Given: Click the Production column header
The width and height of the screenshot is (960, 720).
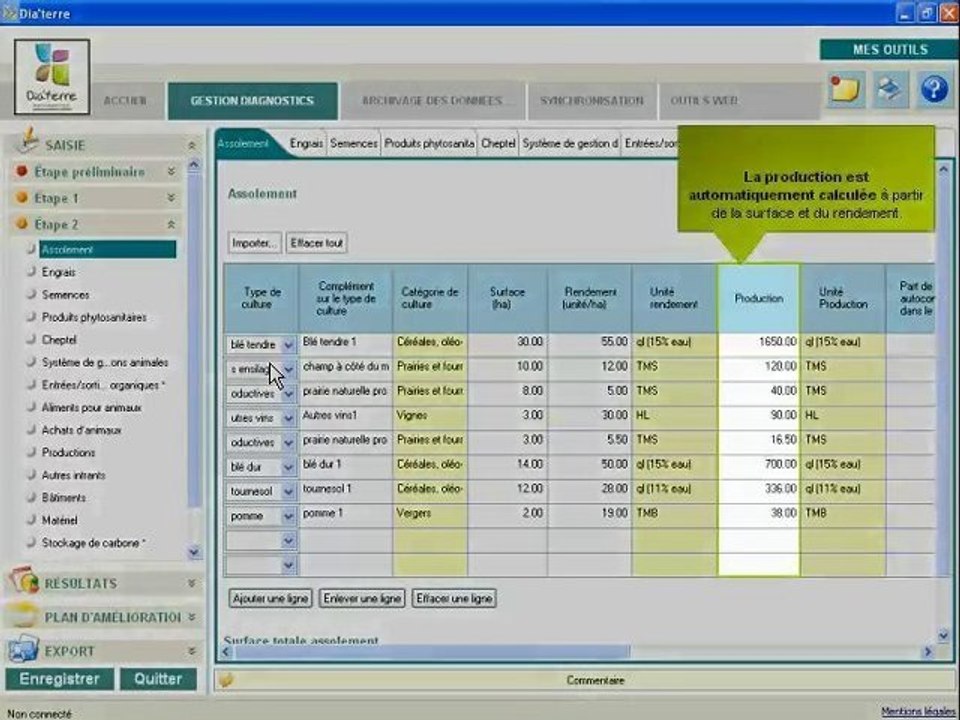Looking at the screenshot, I should click(x=759, y=299).
